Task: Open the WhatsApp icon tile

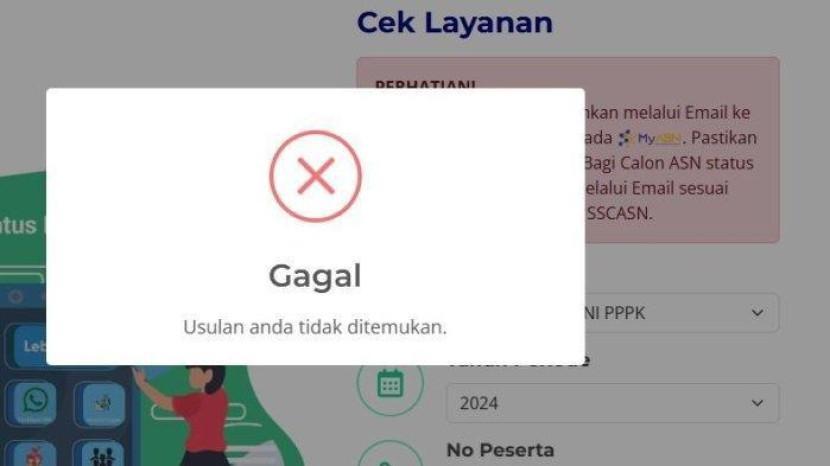Action: [x=34, y=404]
